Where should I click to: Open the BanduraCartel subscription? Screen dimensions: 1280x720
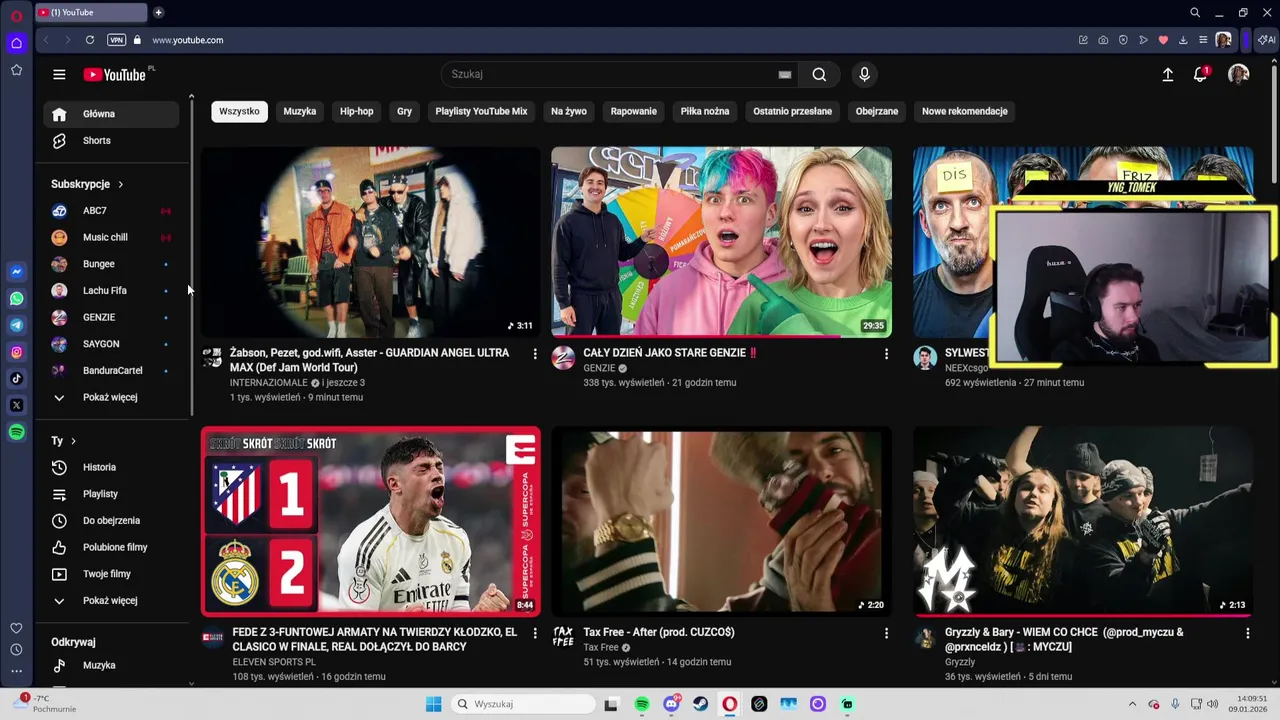(x=112, y=371)
